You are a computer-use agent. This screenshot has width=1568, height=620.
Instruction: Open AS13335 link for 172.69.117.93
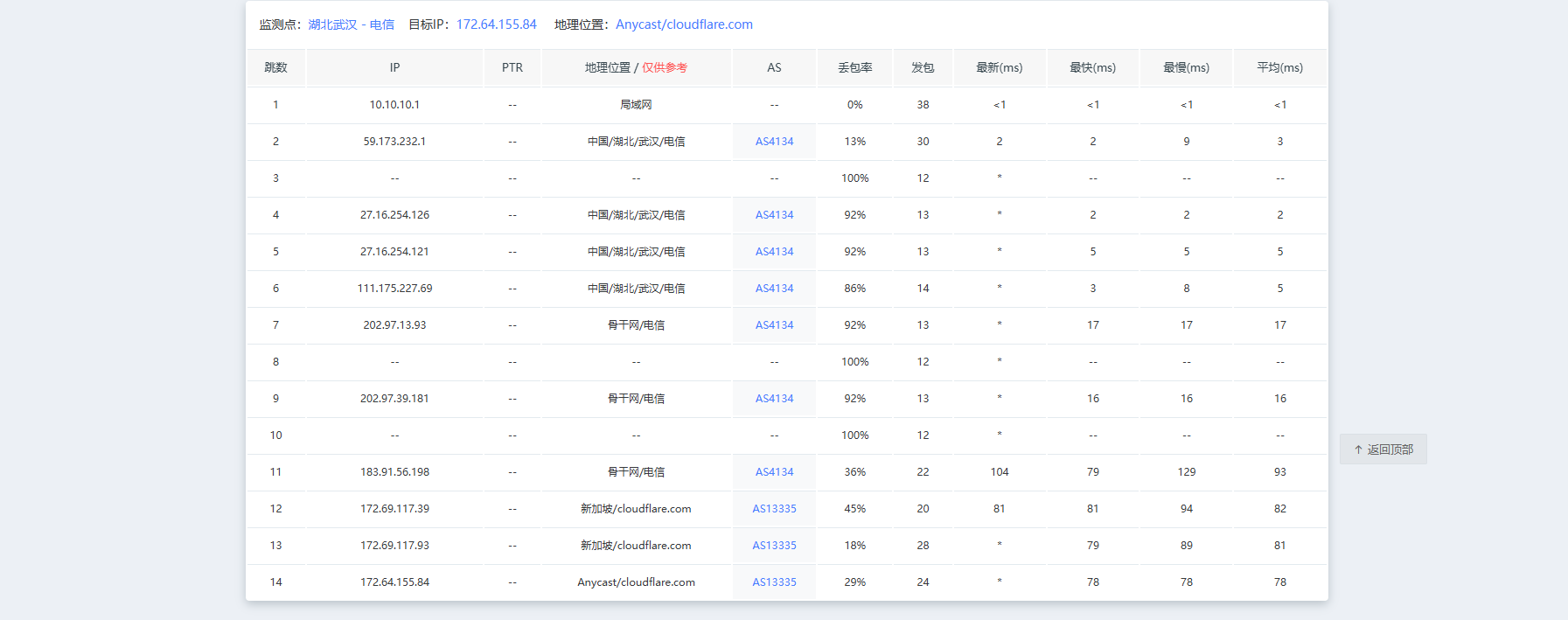[x=774, y=546]
